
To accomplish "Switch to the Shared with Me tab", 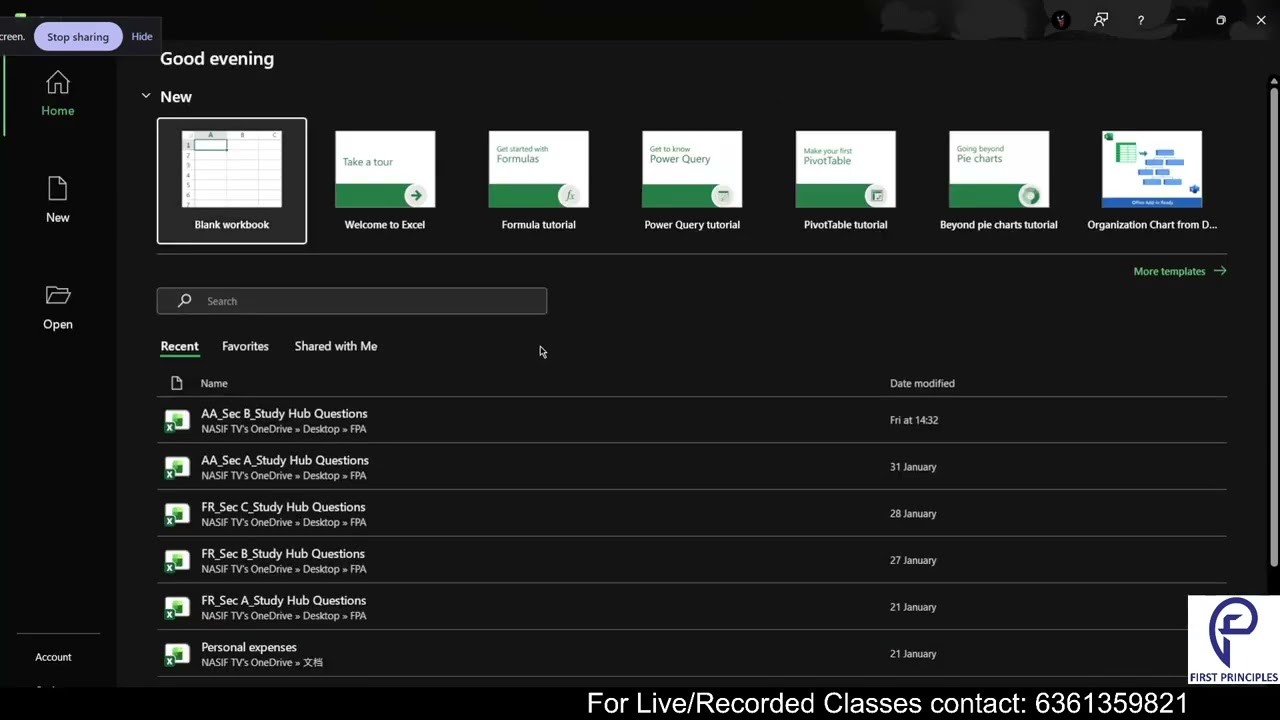I will click(x=336, y=346).
